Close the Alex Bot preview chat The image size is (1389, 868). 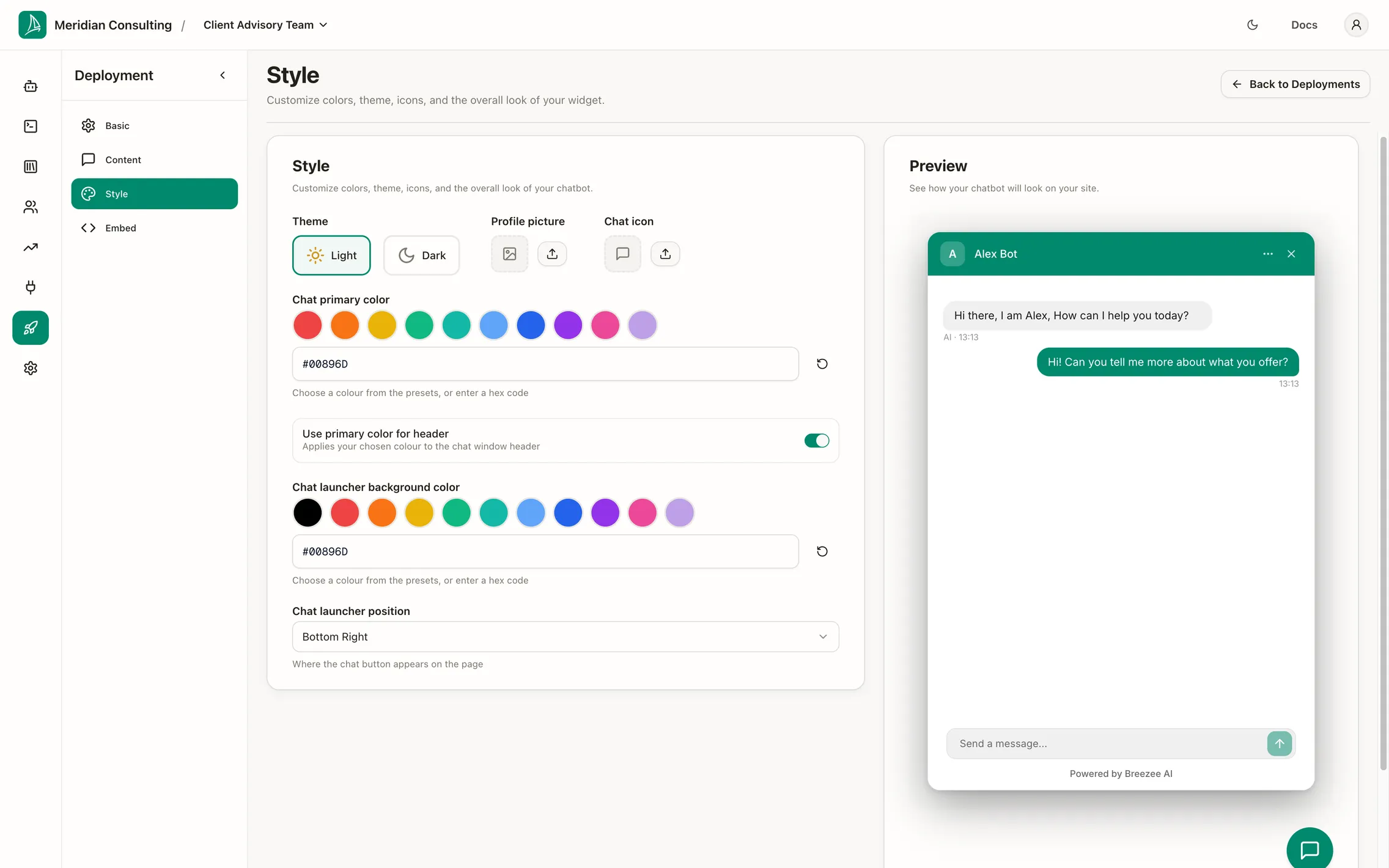click(x=1291, y=254)
